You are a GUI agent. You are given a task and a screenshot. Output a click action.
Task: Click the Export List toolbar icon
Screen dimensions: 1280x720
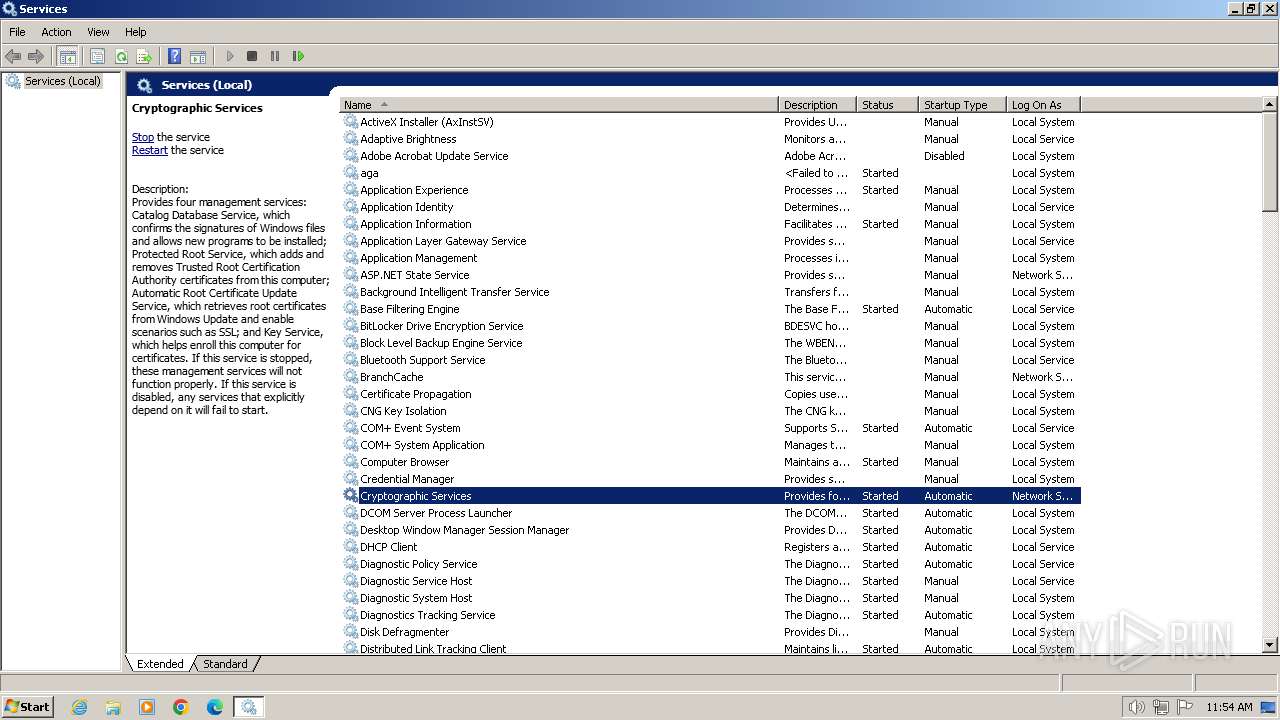tap(144, 56)
